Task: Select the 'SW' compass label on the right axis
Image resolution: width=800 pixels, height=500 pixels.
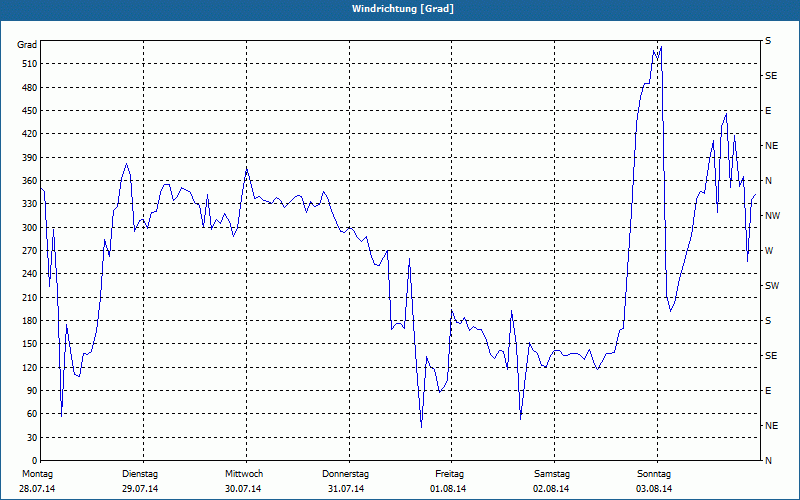Action: pyautogui.click(x=772, y=286)
